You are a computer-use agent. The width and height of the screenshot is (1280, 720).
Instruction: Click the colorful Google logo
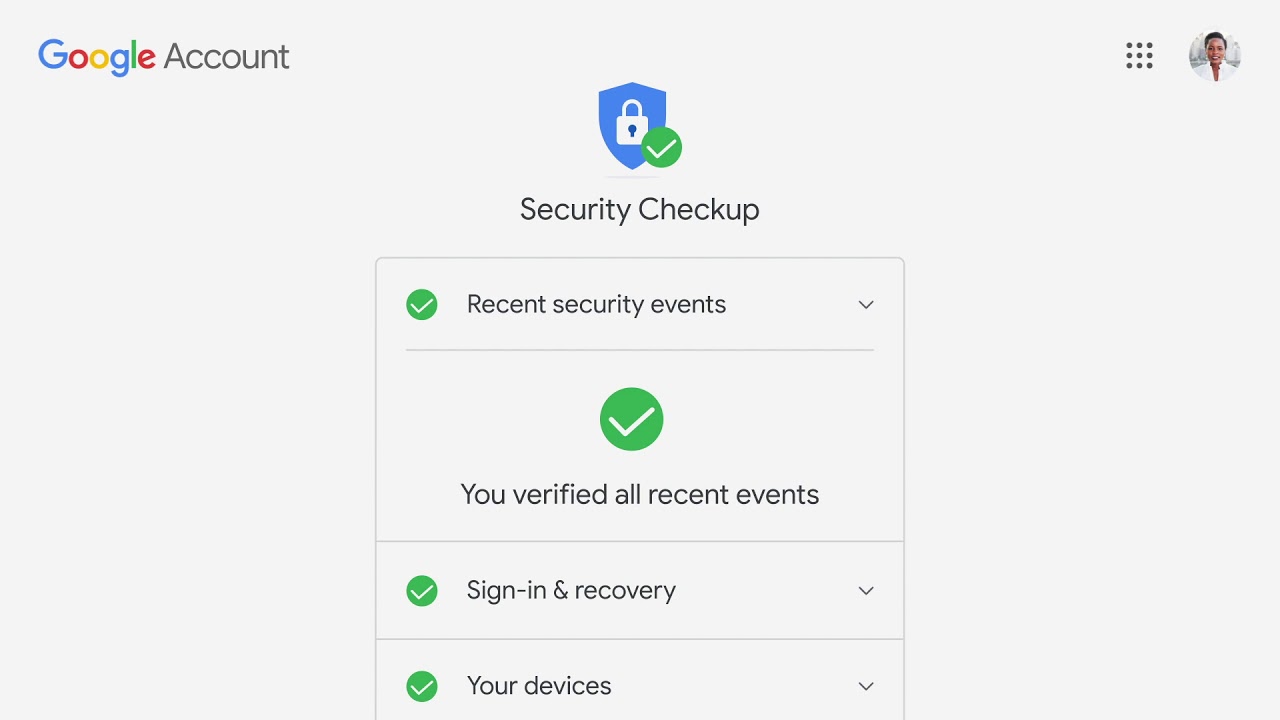click(97, 57)
